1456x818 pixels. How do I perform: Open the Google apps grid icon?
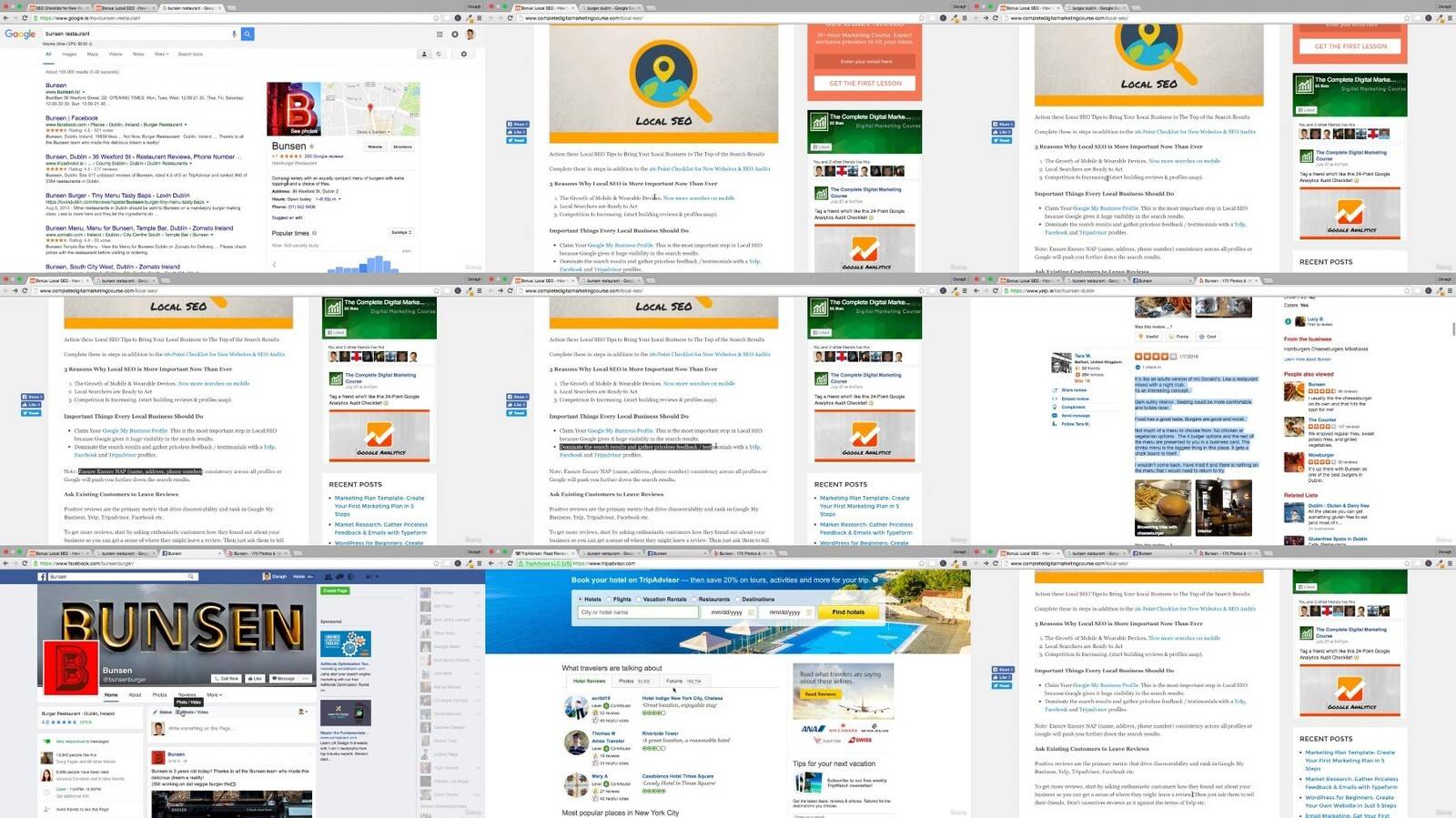[440, 35]
